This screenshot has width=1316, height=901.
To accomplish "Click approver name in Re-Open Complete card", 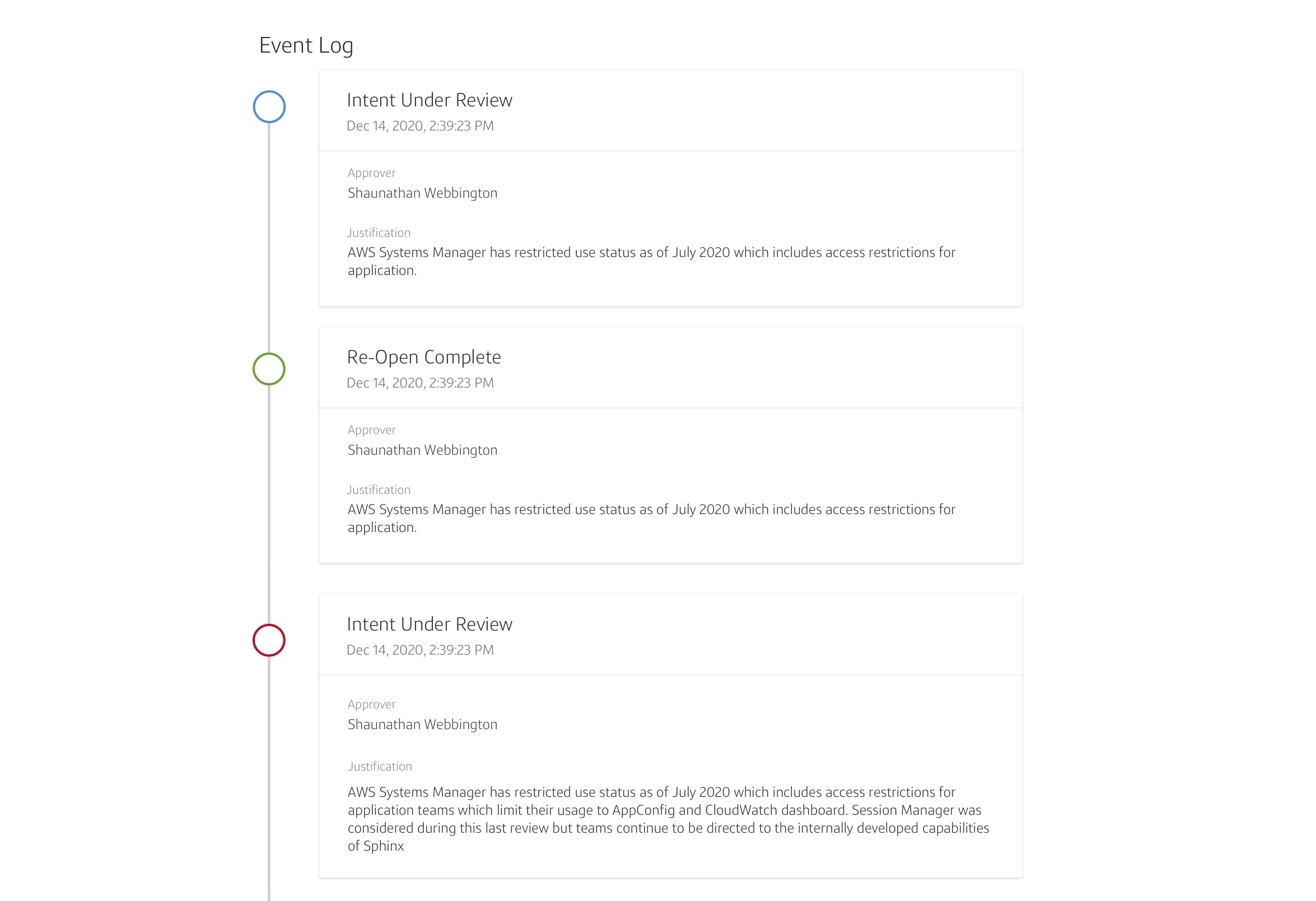I will (x=422, y=450).
